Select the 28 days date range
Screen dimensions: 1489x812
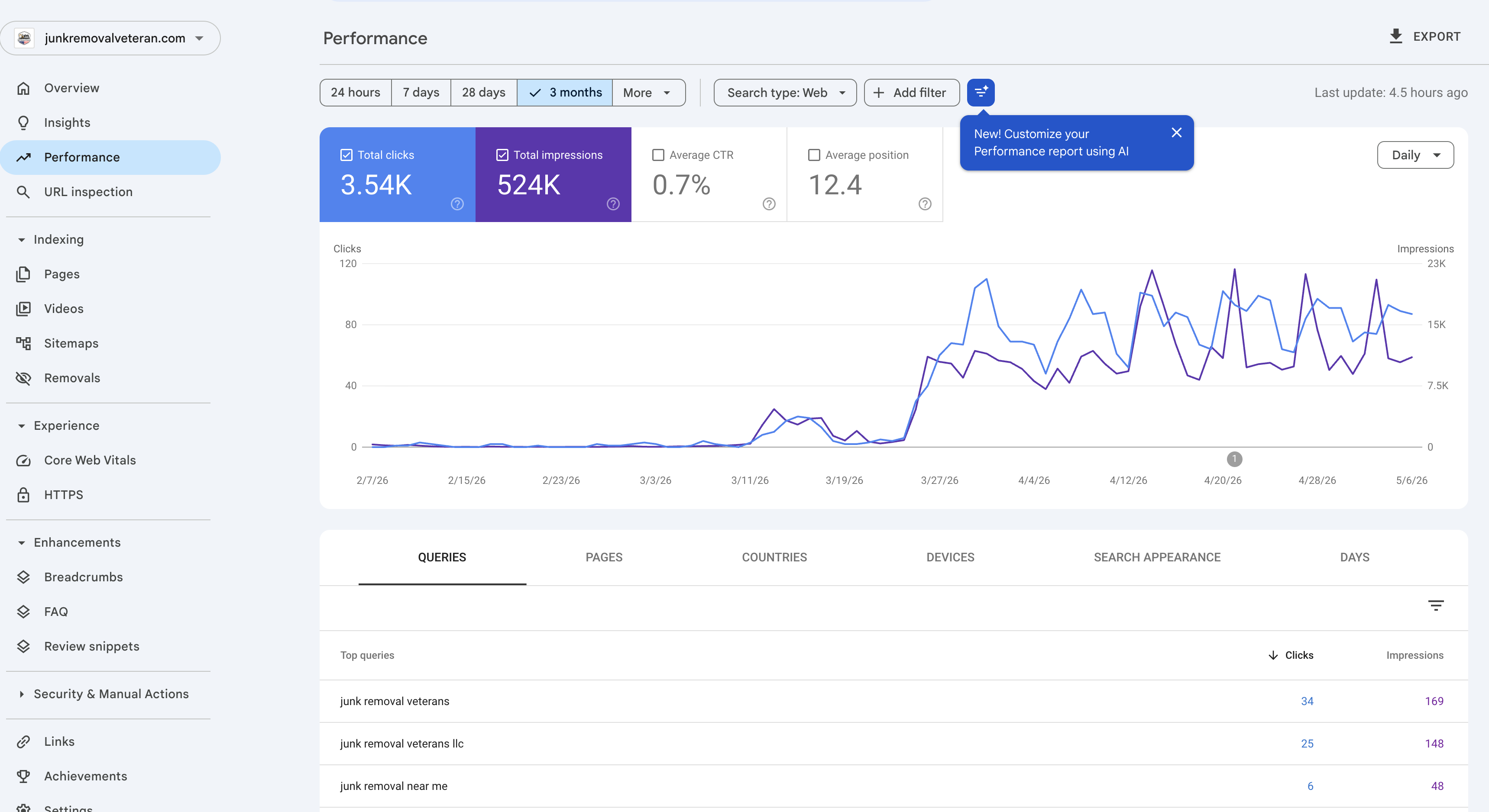483,92
